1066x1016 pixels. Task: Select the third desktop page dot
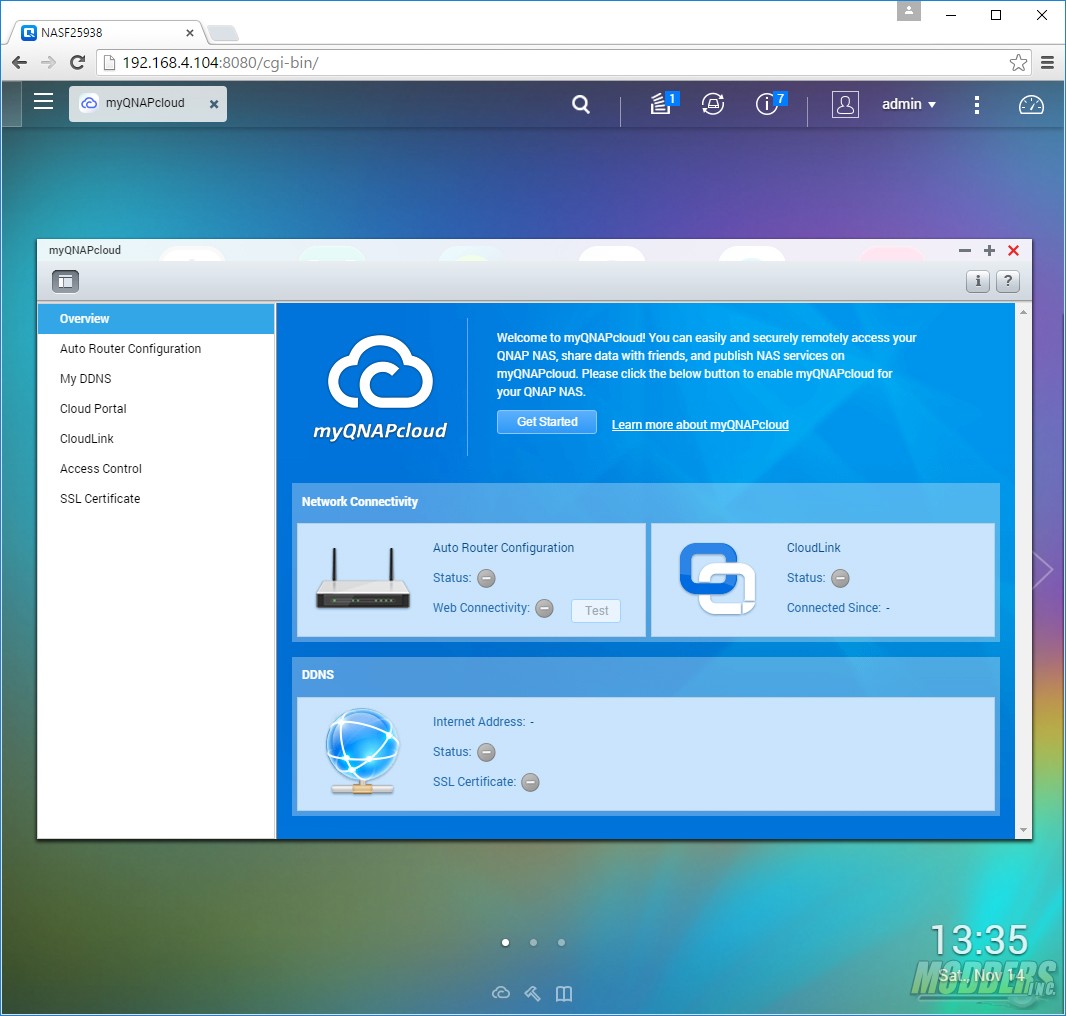tap(561, 942)
